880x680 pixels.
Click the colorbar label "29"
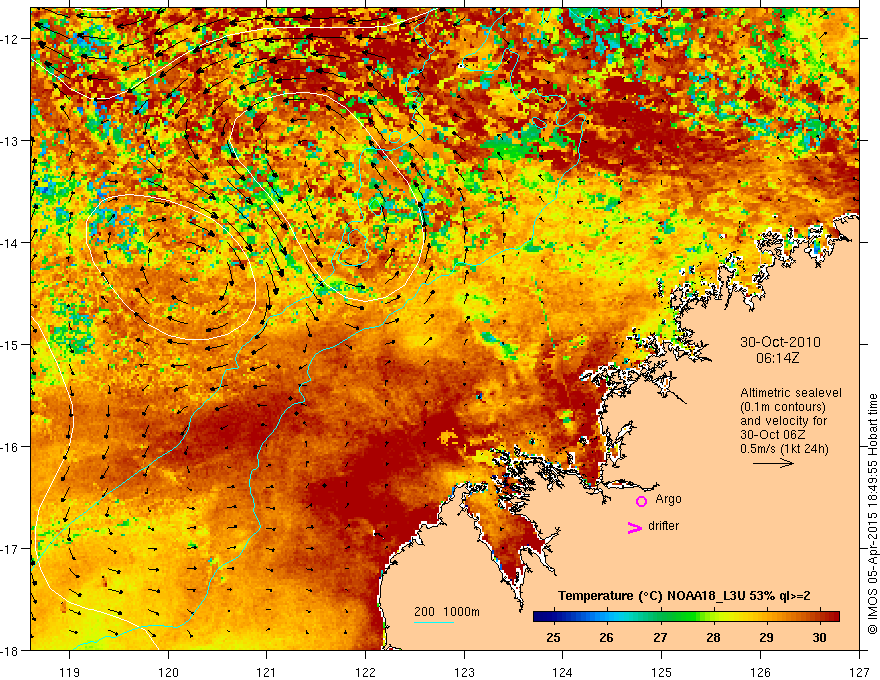tap(766, 637)
